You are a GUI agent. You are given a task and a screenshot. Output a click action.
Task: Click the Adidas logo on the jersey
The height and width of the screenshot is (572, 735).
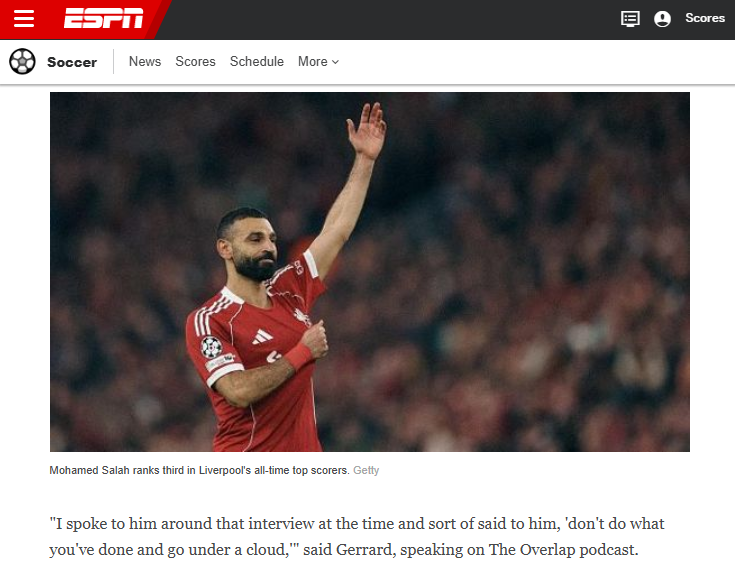(x=262, y=336)
